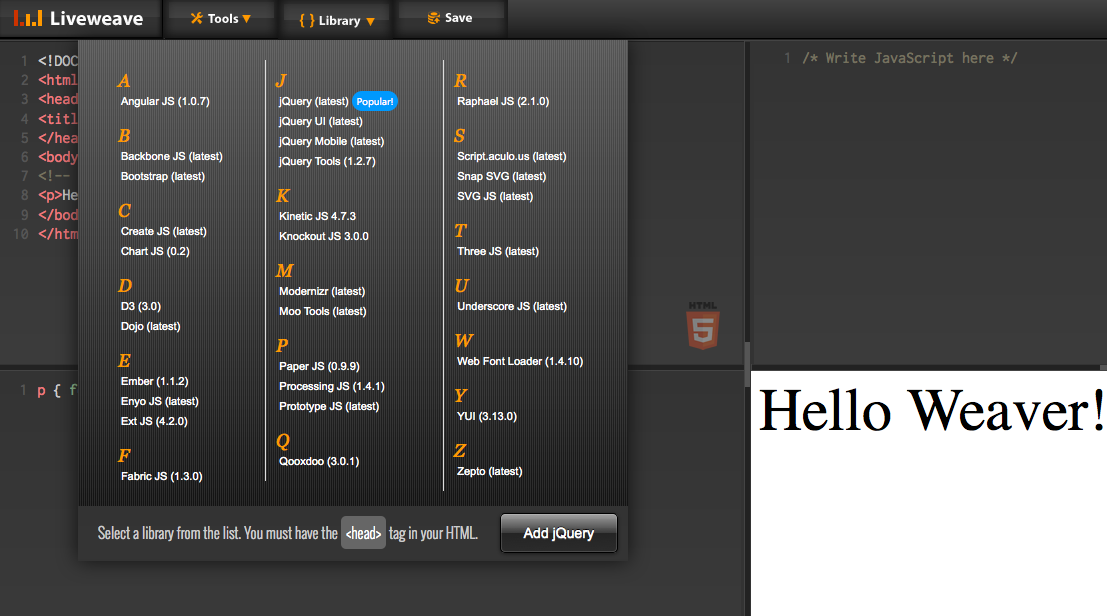Choose Chart JS (0.2)
Screen dimensions: 1107x616
tap(155, 251)
